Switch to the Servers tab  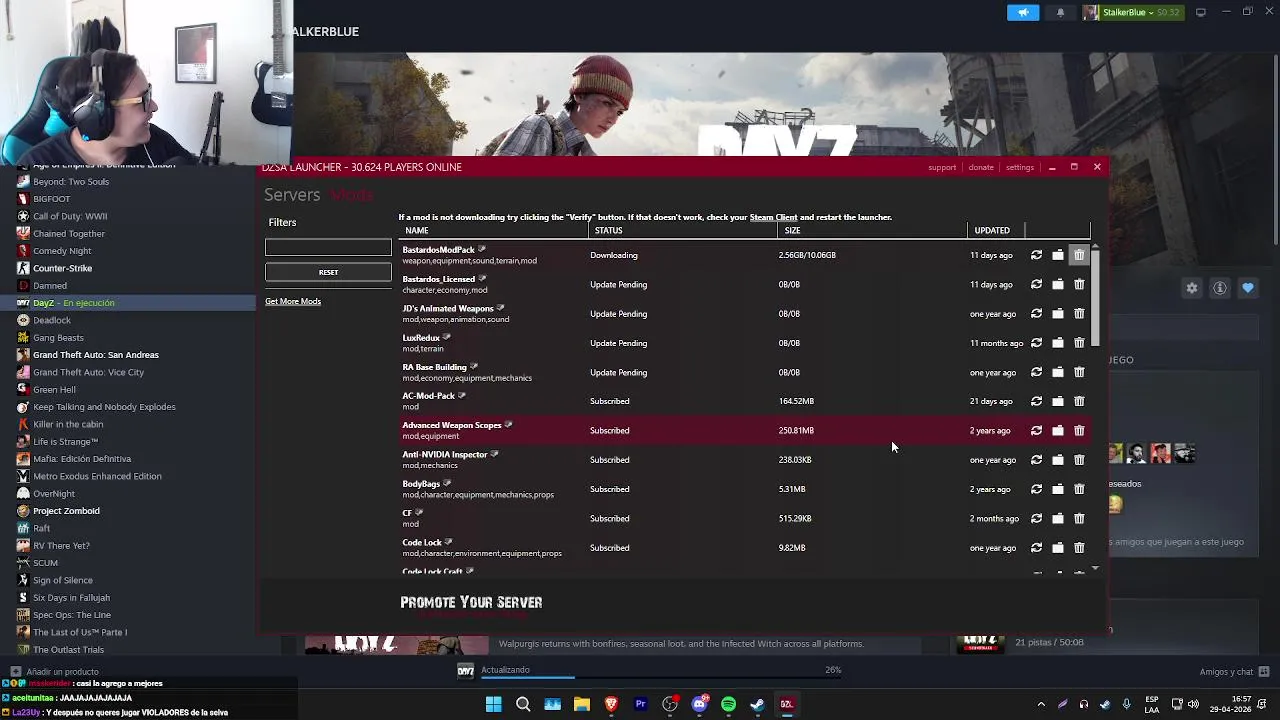tap(292, 195)
